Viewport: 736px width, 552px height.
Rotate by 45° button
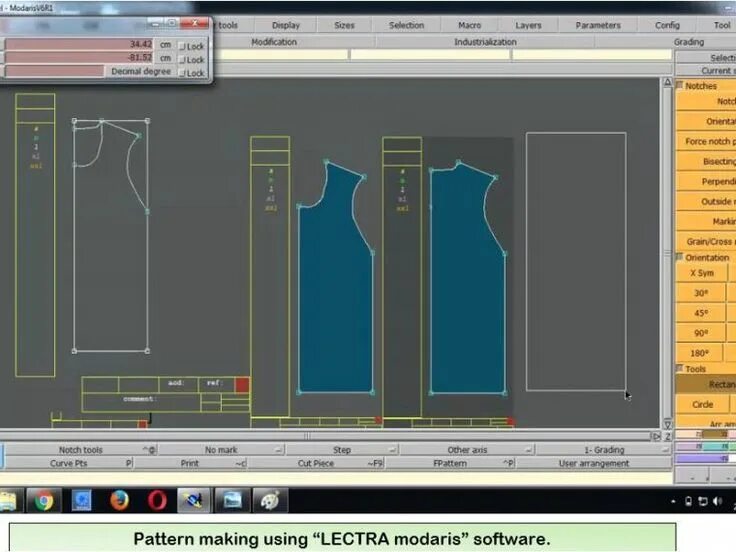[x=701, y=313]
